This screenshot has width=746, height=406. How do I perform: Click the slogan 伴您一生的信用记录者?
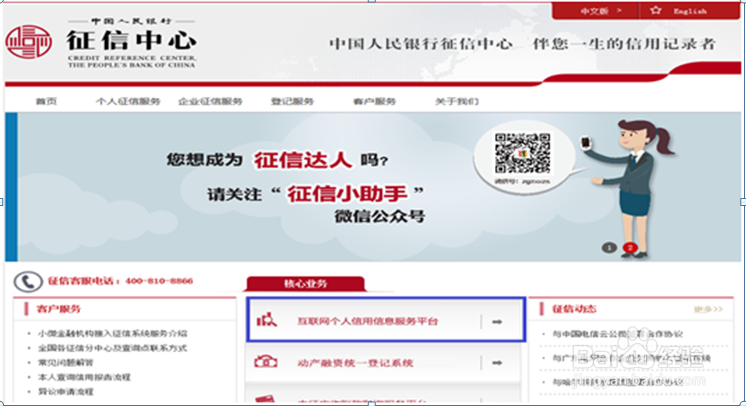(624, 44)
